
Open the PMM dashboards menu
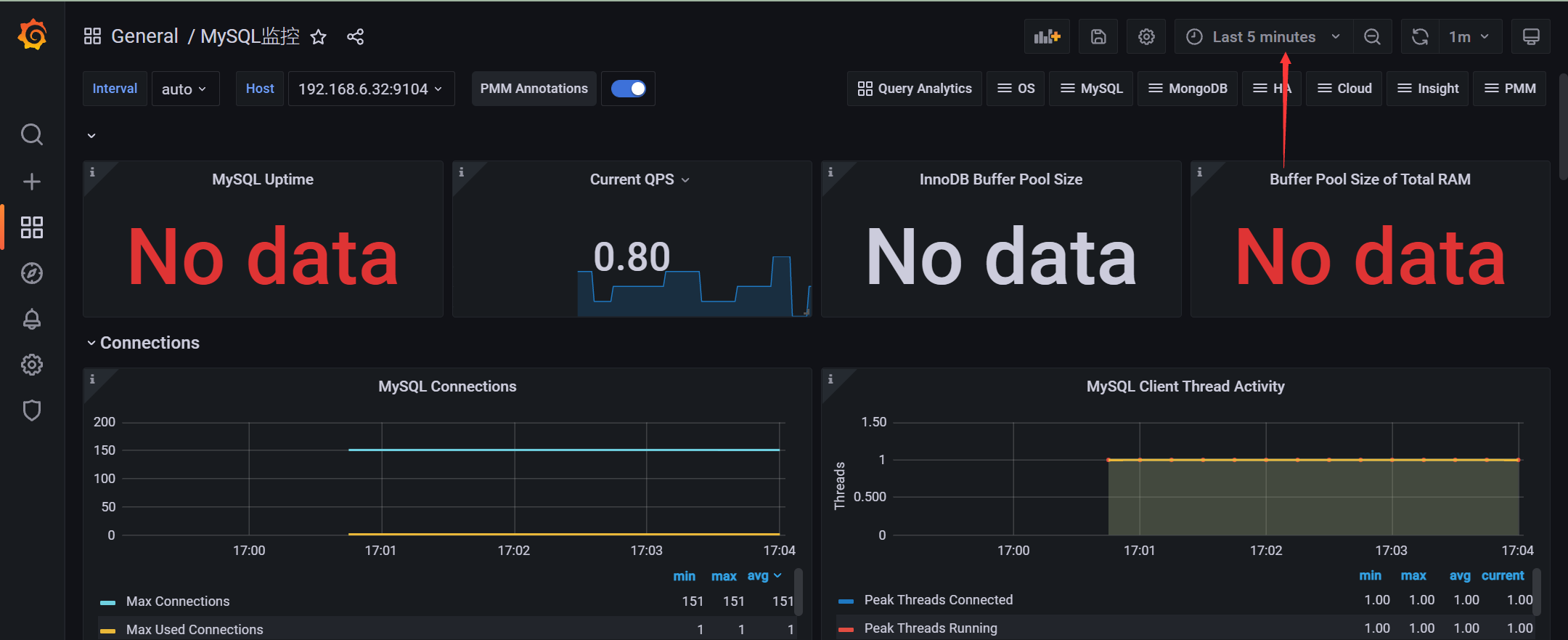(1510, 89)
